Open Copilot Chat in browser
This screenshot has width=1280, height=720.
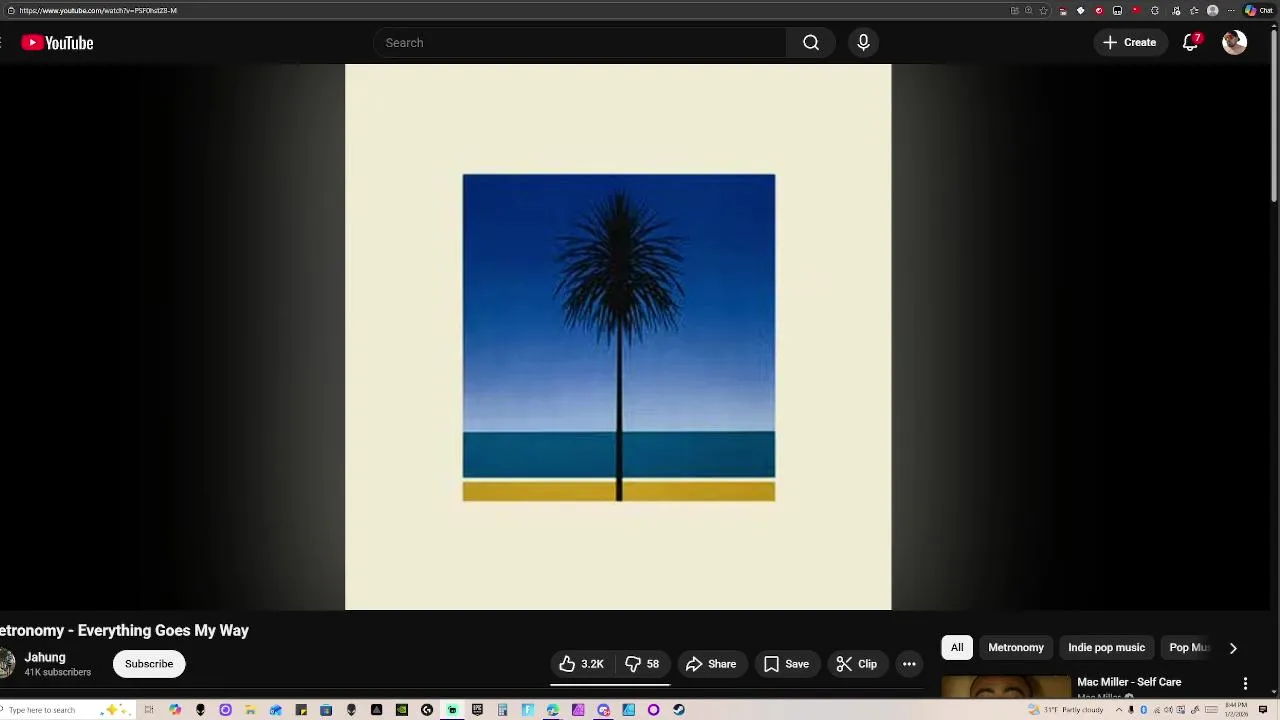[1259, 10]
